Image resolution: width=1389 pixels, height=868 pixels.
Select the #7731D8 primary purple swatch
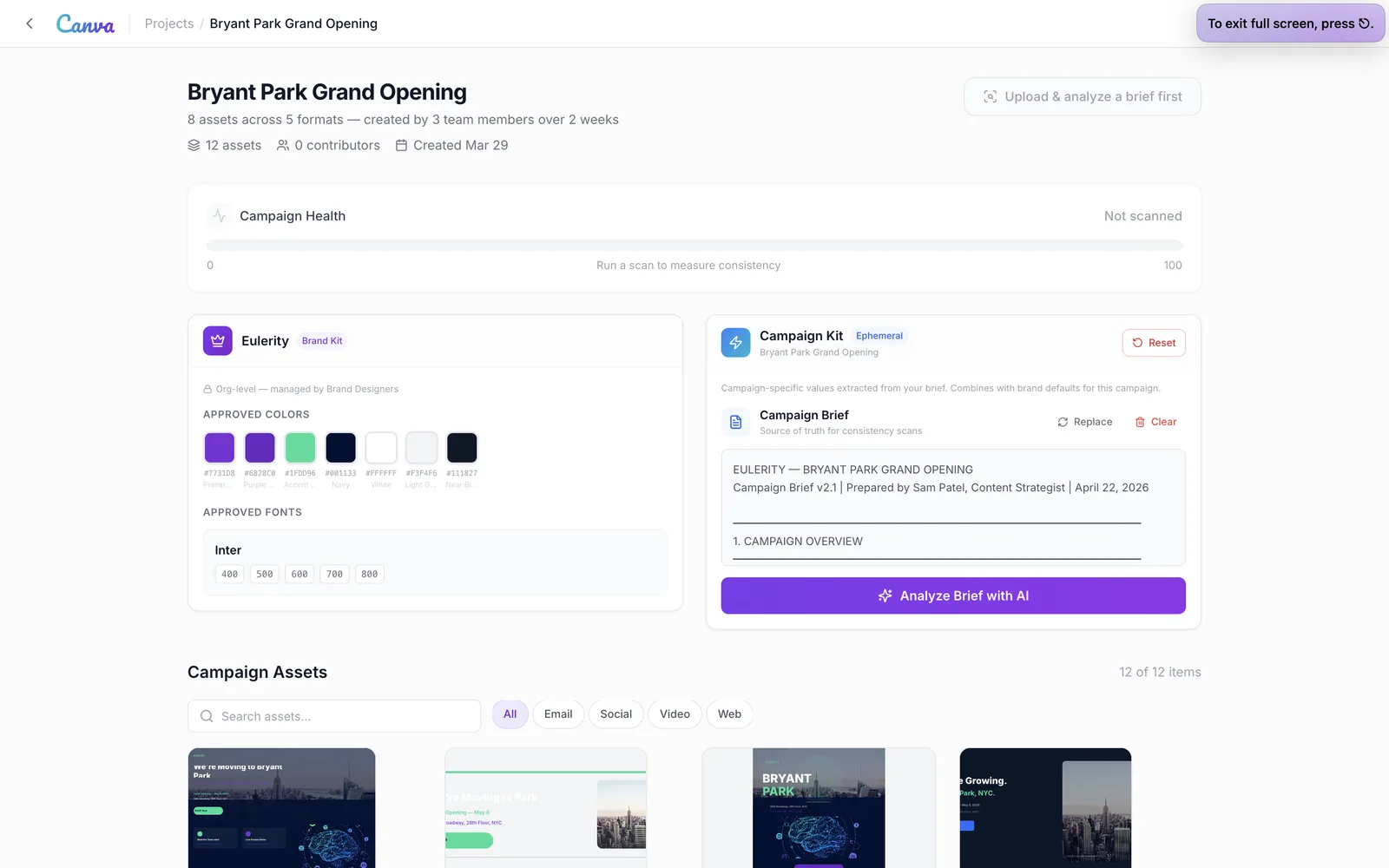pos(220,448)
